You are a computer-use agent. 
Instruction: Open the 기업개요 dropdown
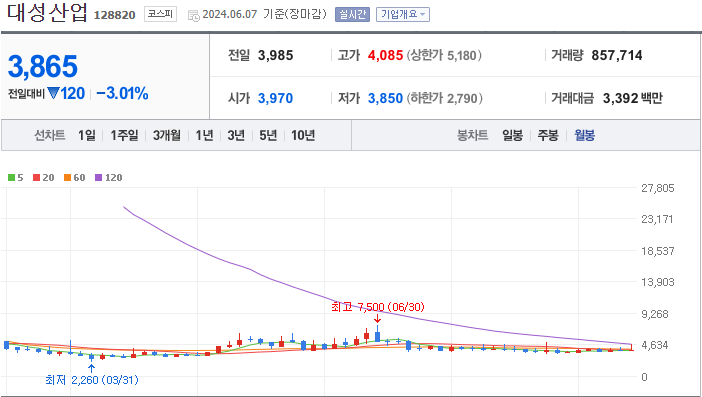403,14
